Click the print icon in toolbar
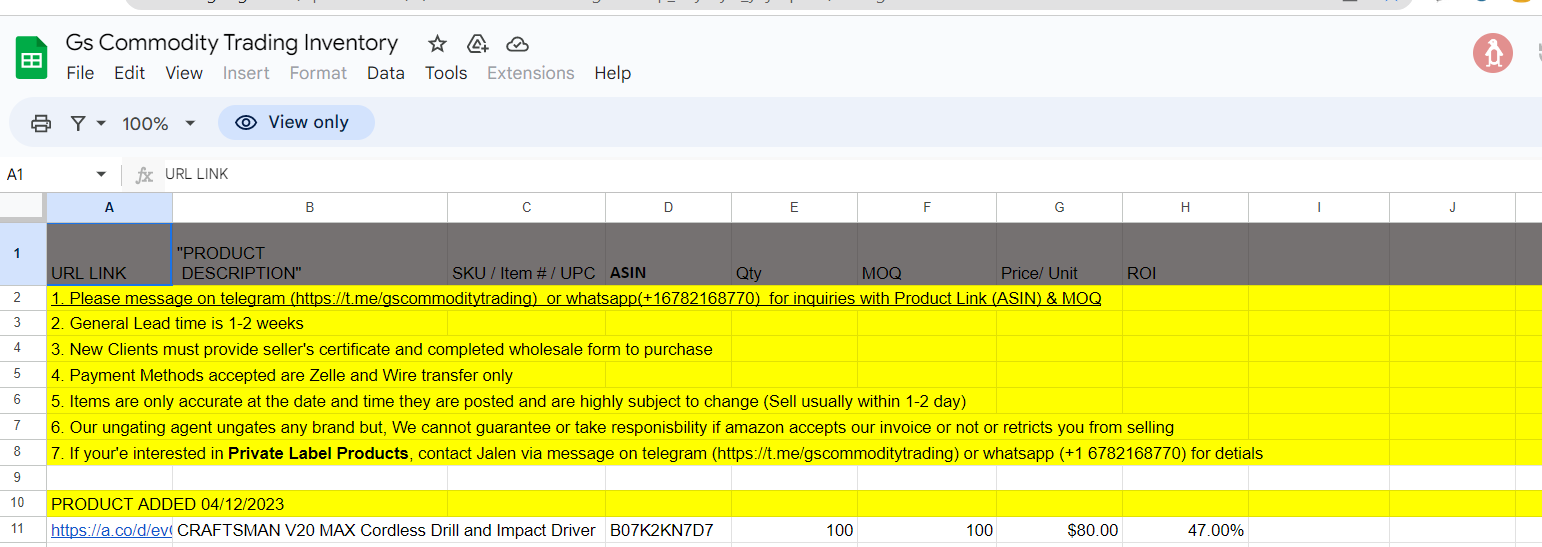 point(41,123)
